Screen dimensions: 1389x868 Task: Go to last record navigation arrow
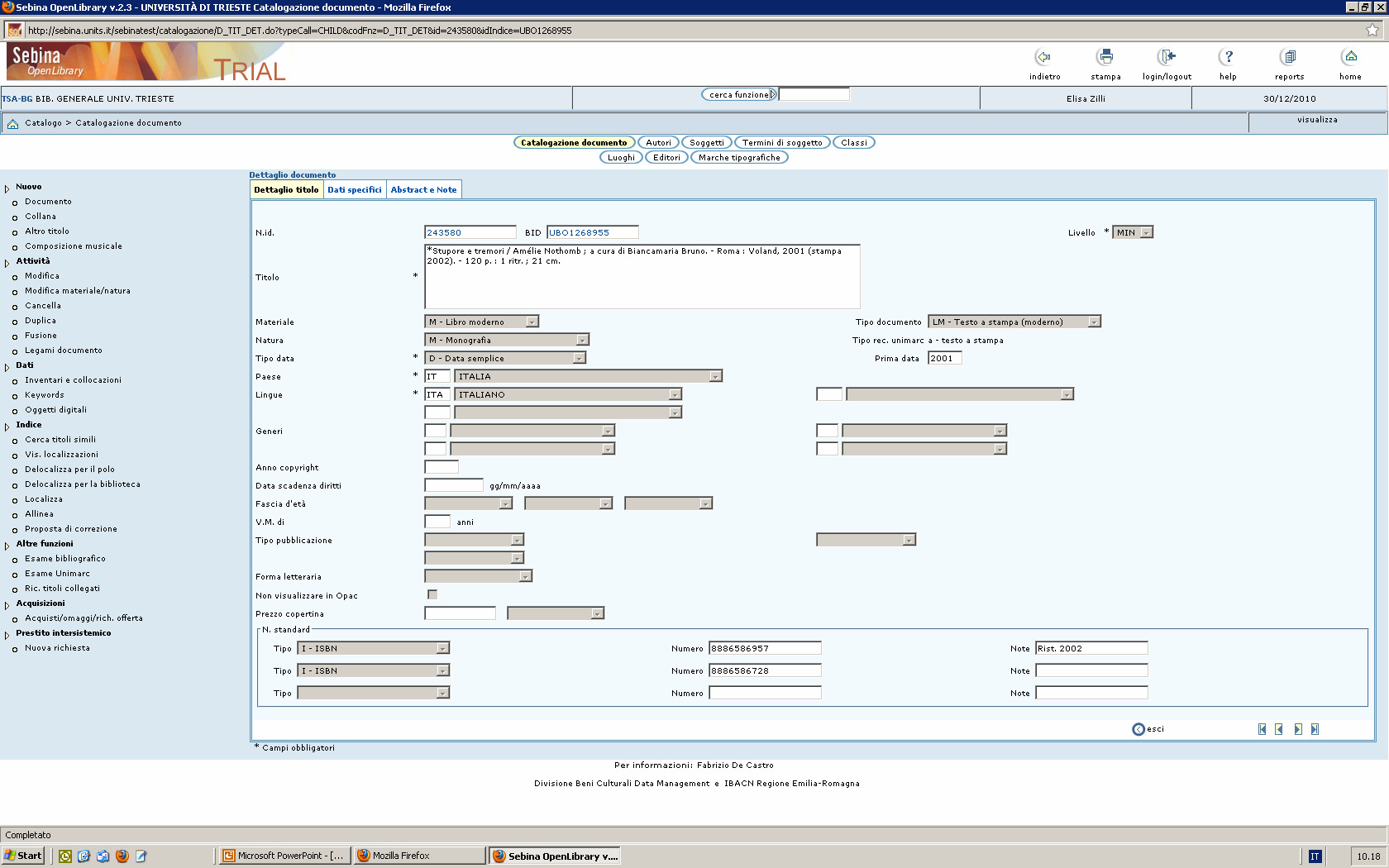1315,729
